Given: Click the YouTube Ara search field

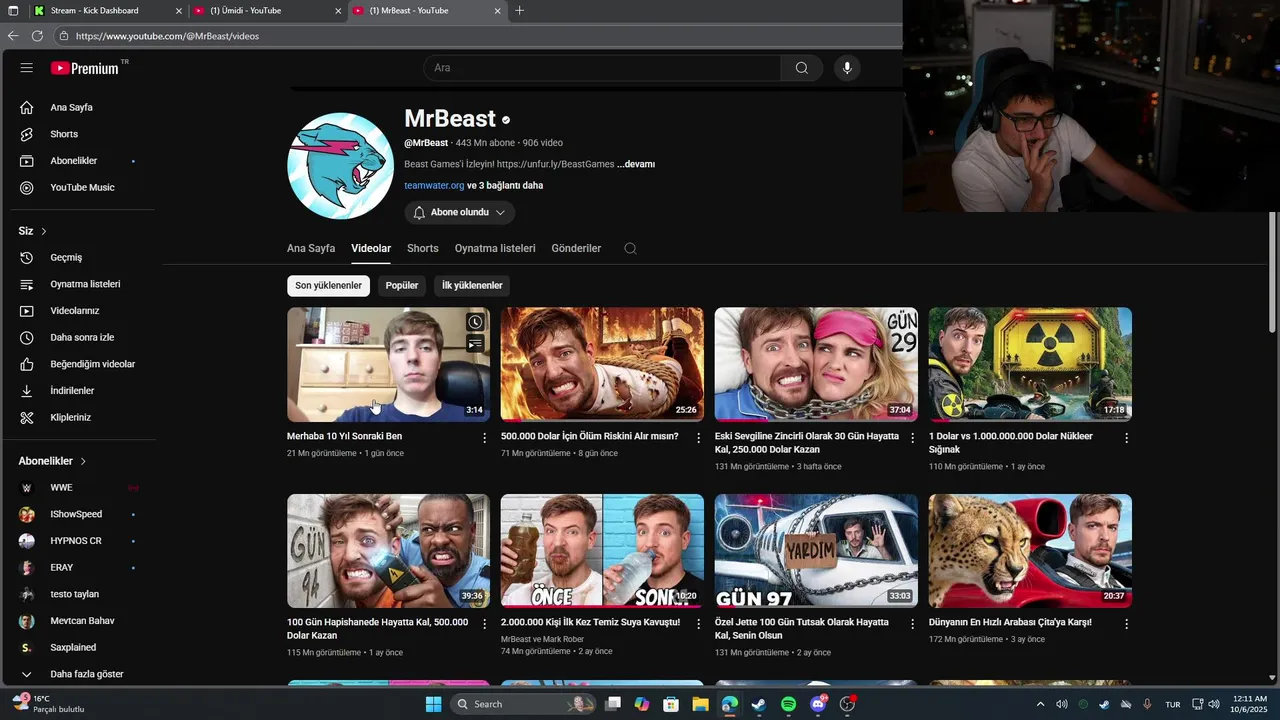Looking at the screenshot, I should click(602, 68).
